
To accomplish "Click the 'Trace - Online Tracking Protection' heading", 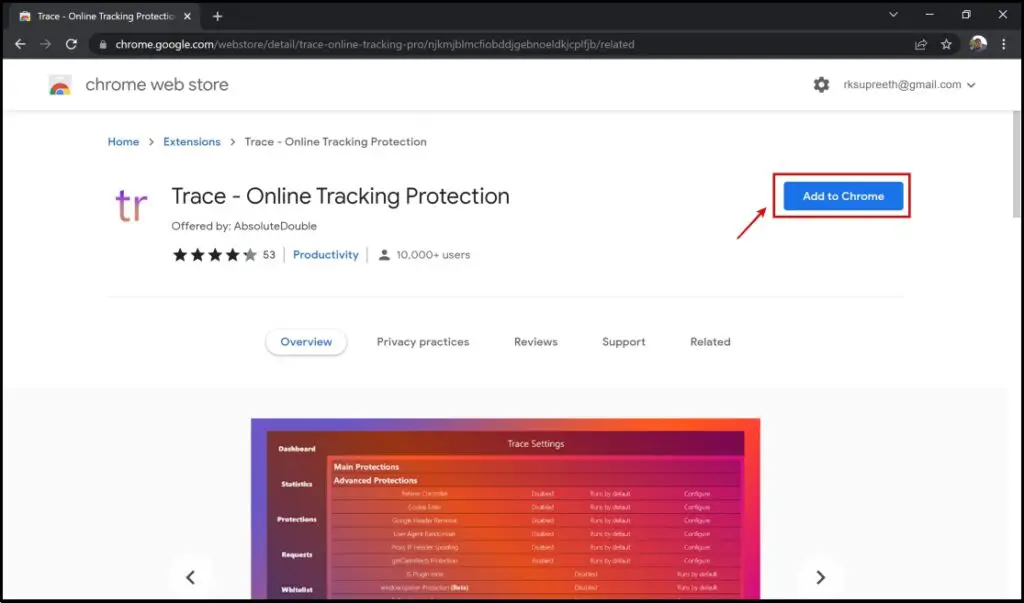I will click(340, 196).
